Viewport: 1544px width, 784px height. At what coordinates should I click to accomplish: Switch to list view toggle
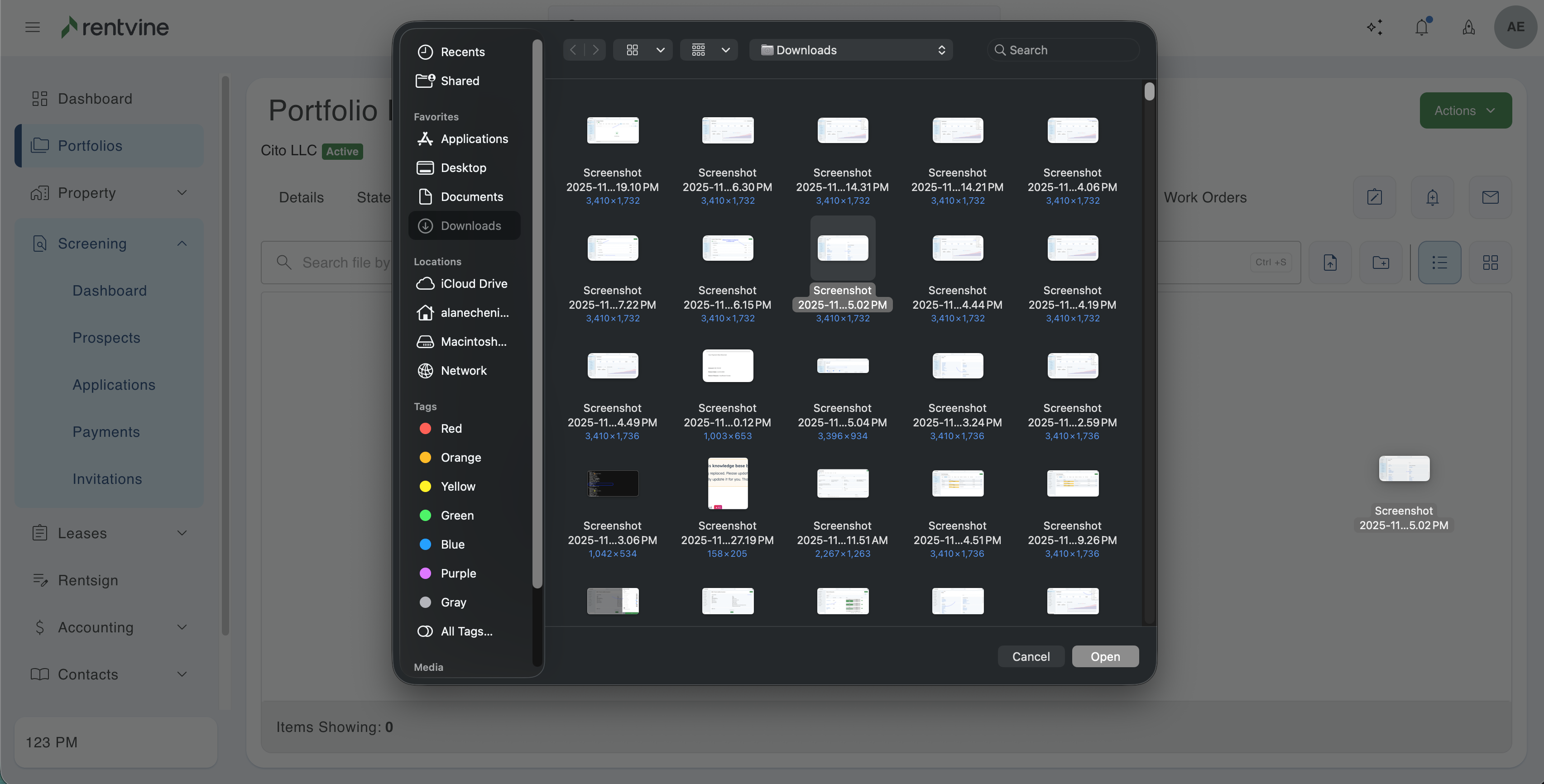pos(1439,263)
